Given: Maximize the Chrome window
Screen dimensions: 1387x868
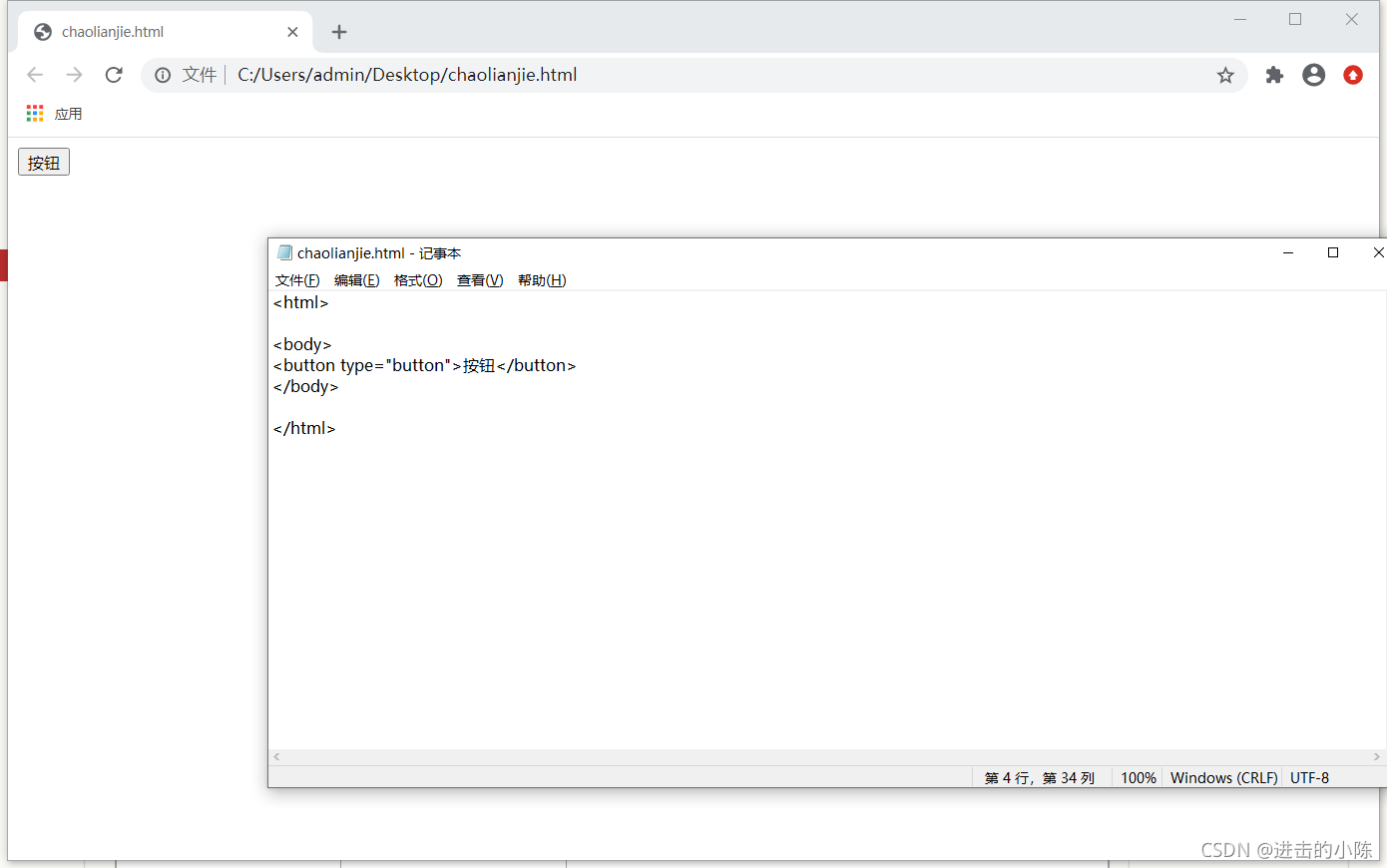Looking at the screenshot, I should pos(1295,19).
